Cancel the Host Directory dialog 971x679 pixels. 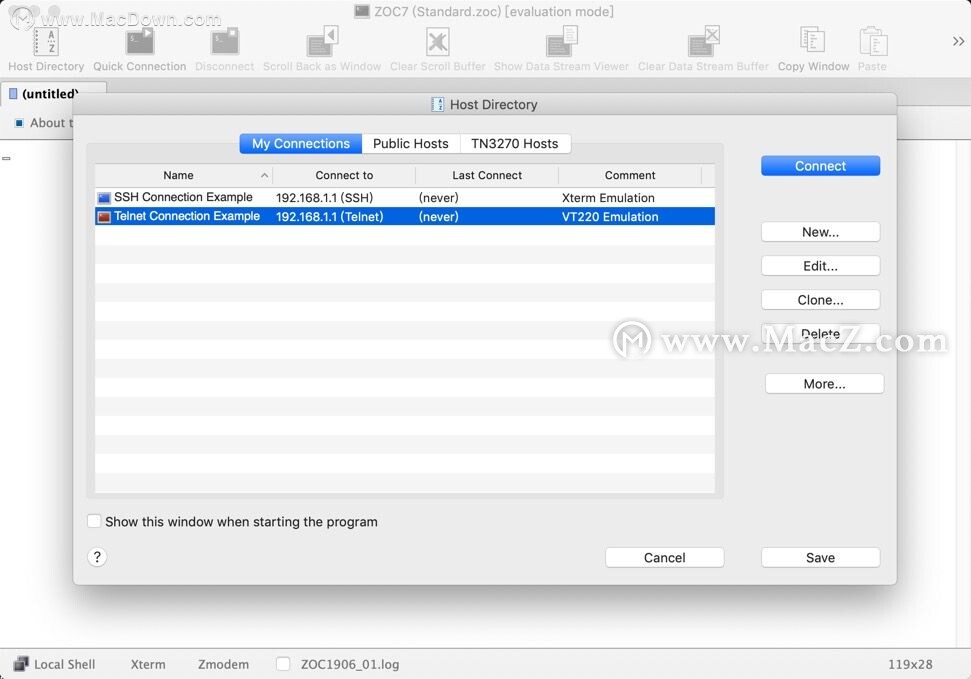(664, 558)
